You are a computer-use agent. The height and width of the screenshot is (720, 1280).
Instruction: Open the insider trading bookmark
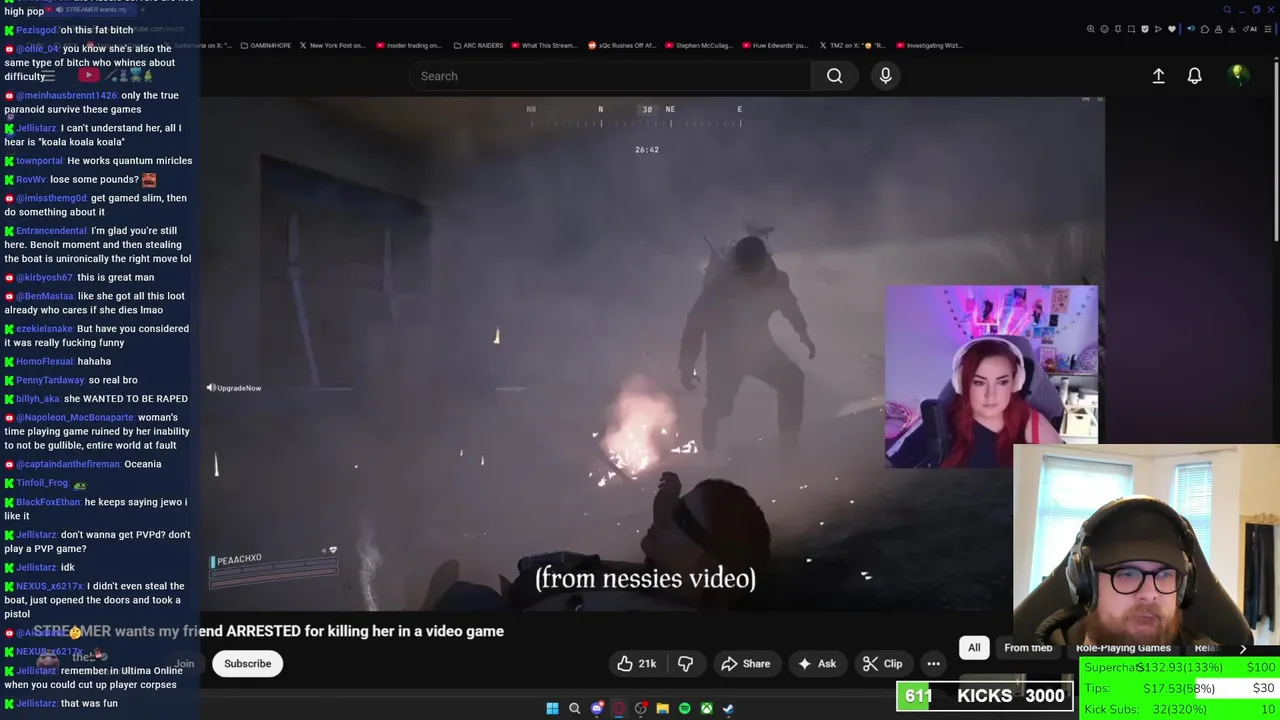[408, 45]
